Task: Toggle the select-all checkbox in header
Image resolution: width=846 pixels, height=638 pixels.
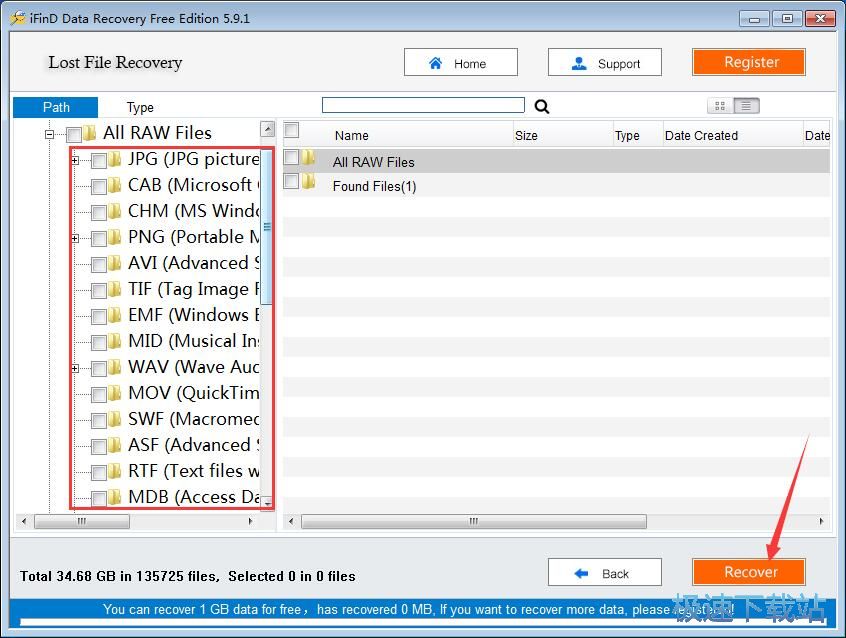Action: pyautogui.click(x=292, y=130)
